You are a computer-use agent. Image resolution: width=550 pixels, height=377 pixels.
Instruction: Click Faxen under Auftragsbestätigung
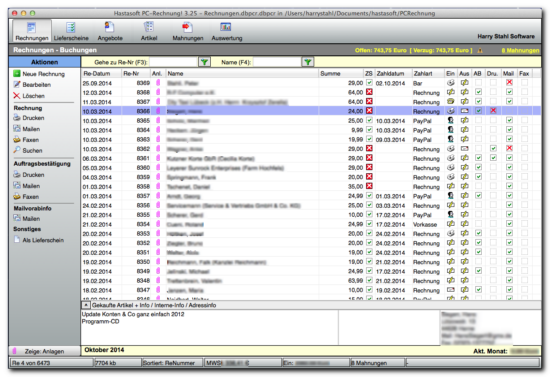[26, 196]
